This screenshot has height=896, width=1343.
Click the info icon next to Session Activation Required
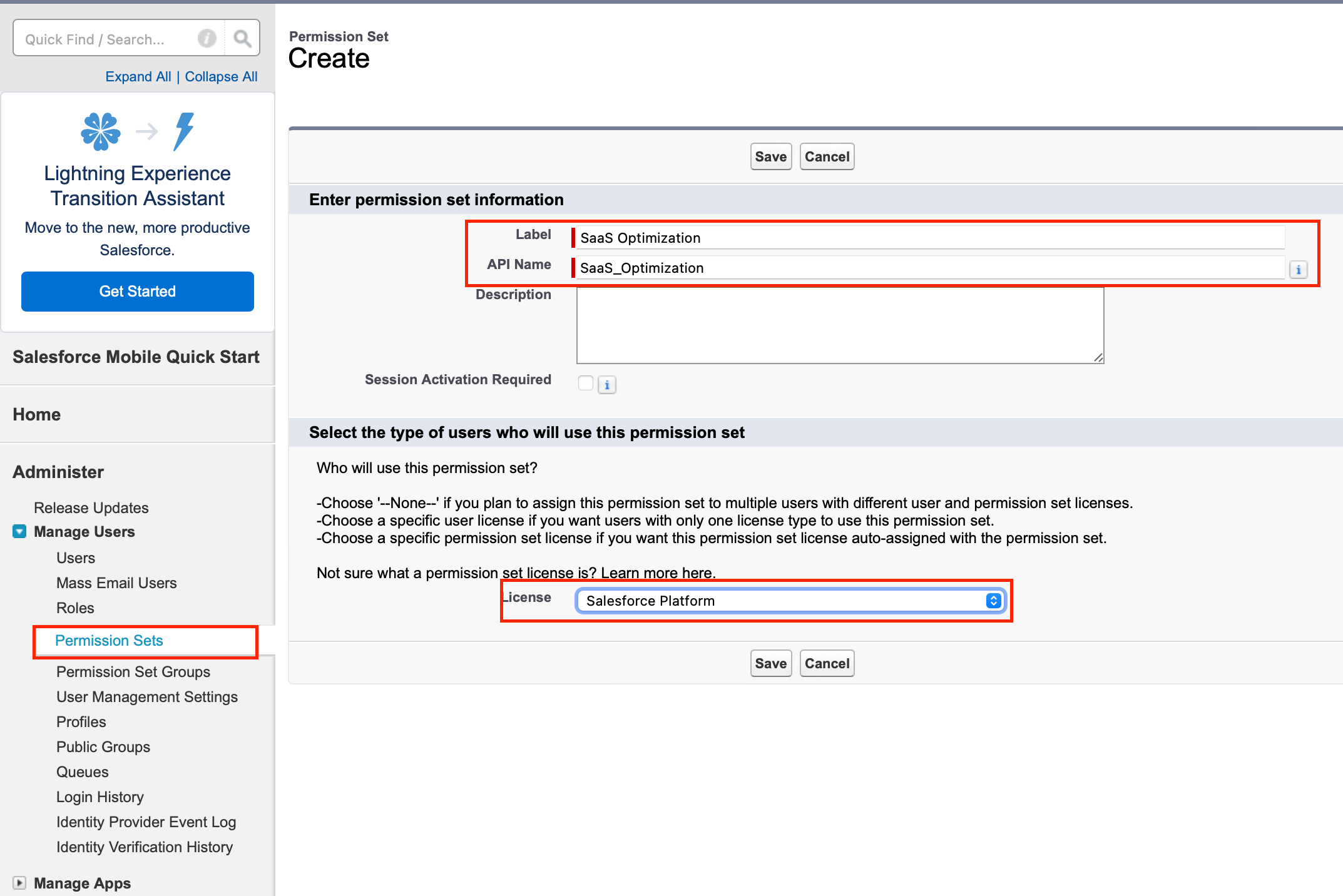click(606, 383)
